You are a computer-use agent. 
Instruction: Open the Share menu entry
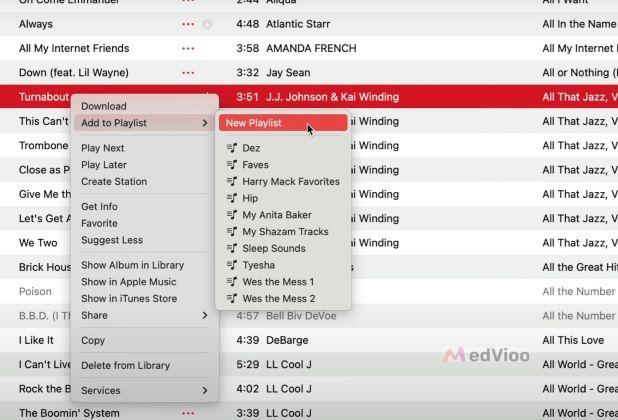[x=144, y=315]
